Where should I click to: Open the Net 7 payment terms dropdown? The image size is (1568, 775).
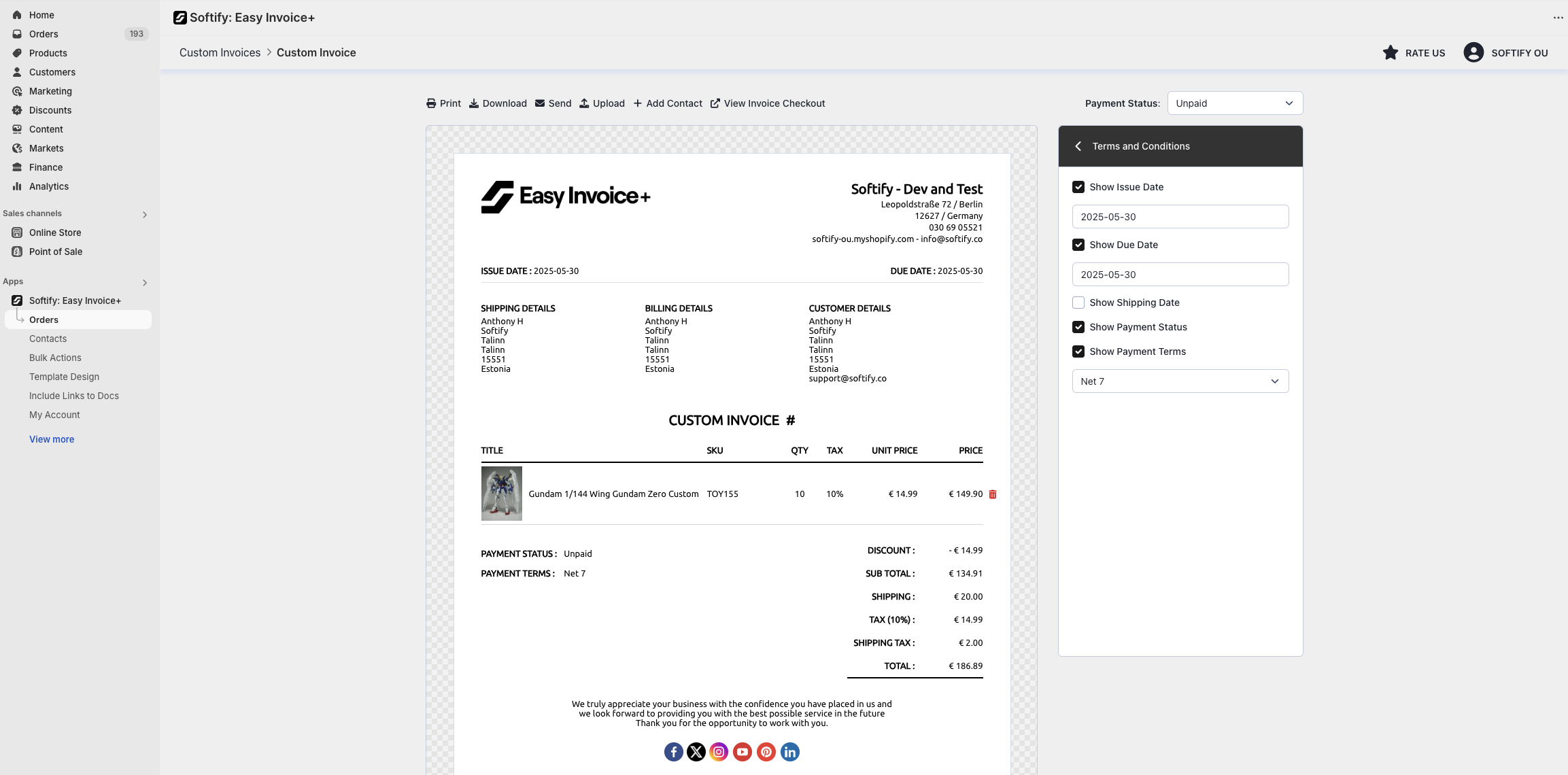click(x=1180, y=381)
